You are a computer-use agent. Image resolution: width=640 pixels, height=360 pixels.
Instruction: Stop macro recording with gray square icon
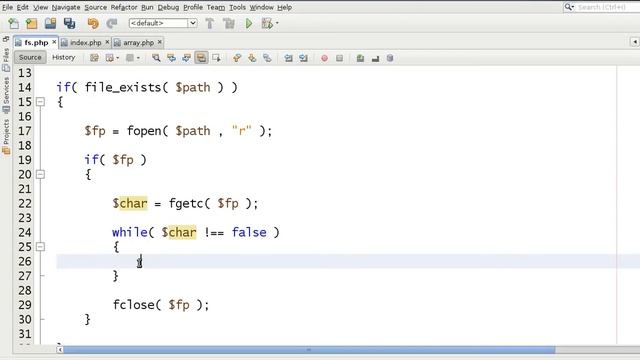click(x=339, y=58)
